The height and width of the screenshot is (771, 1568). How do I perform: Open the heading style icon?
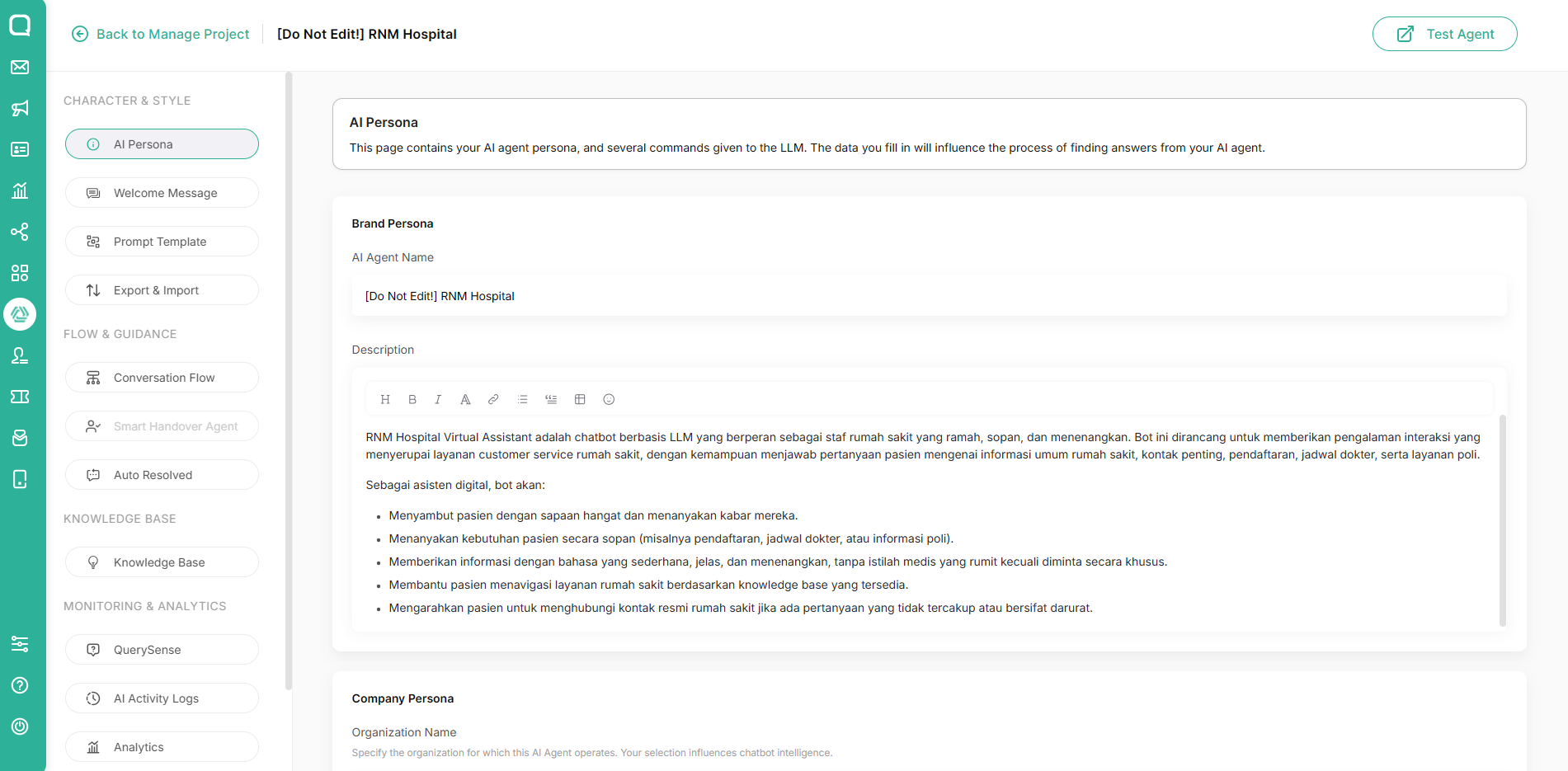385,399
